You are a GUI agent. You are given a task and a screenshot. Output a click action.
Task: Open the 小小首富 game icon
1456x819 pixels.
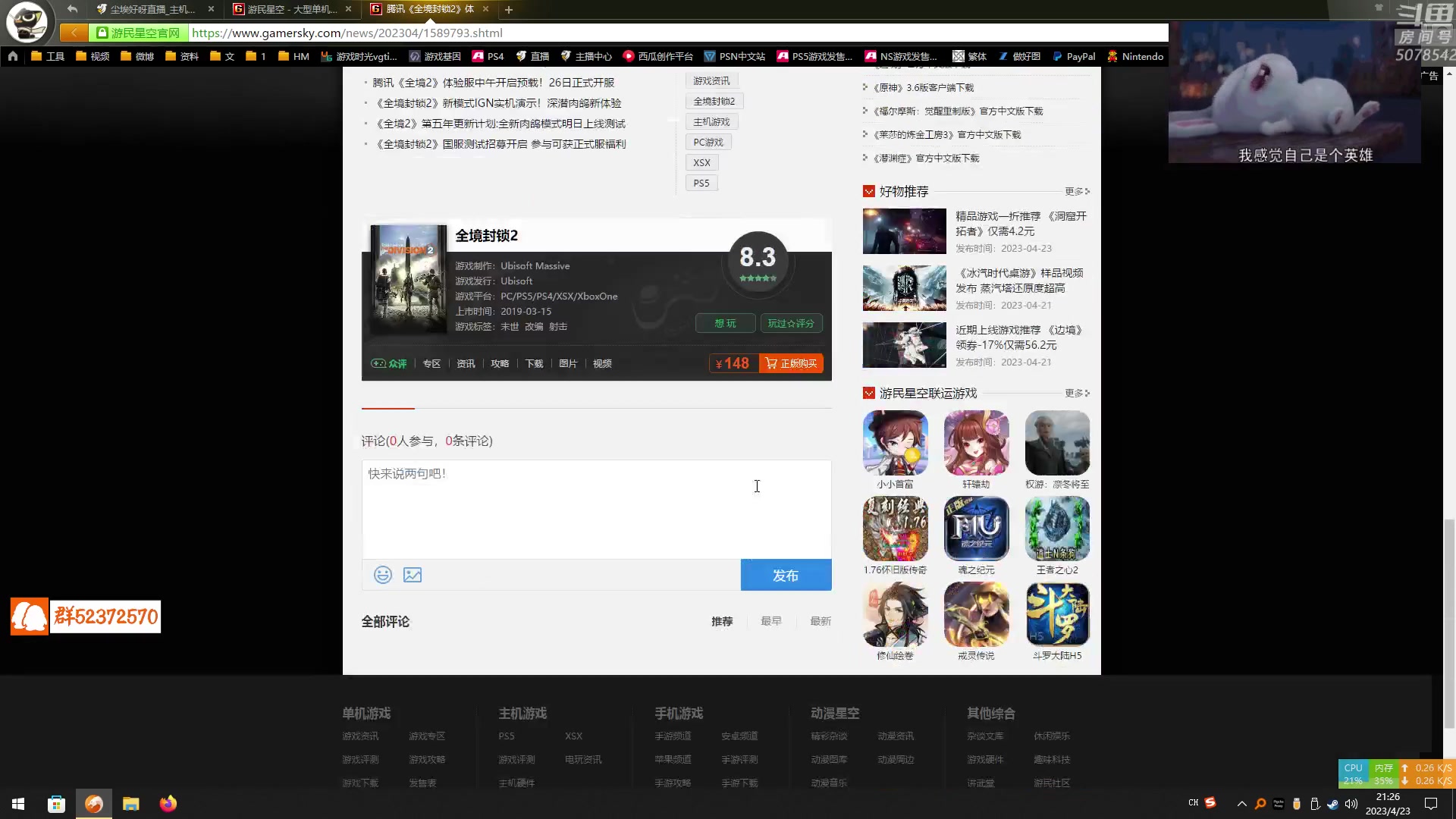point(895,443)
